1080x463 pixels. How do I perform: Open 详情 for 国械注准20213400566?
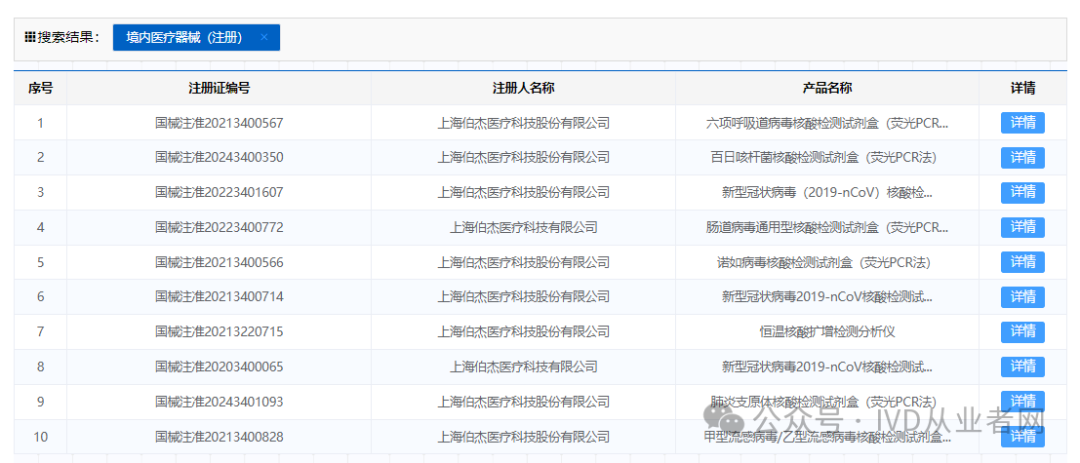[x=1023, y=263]
